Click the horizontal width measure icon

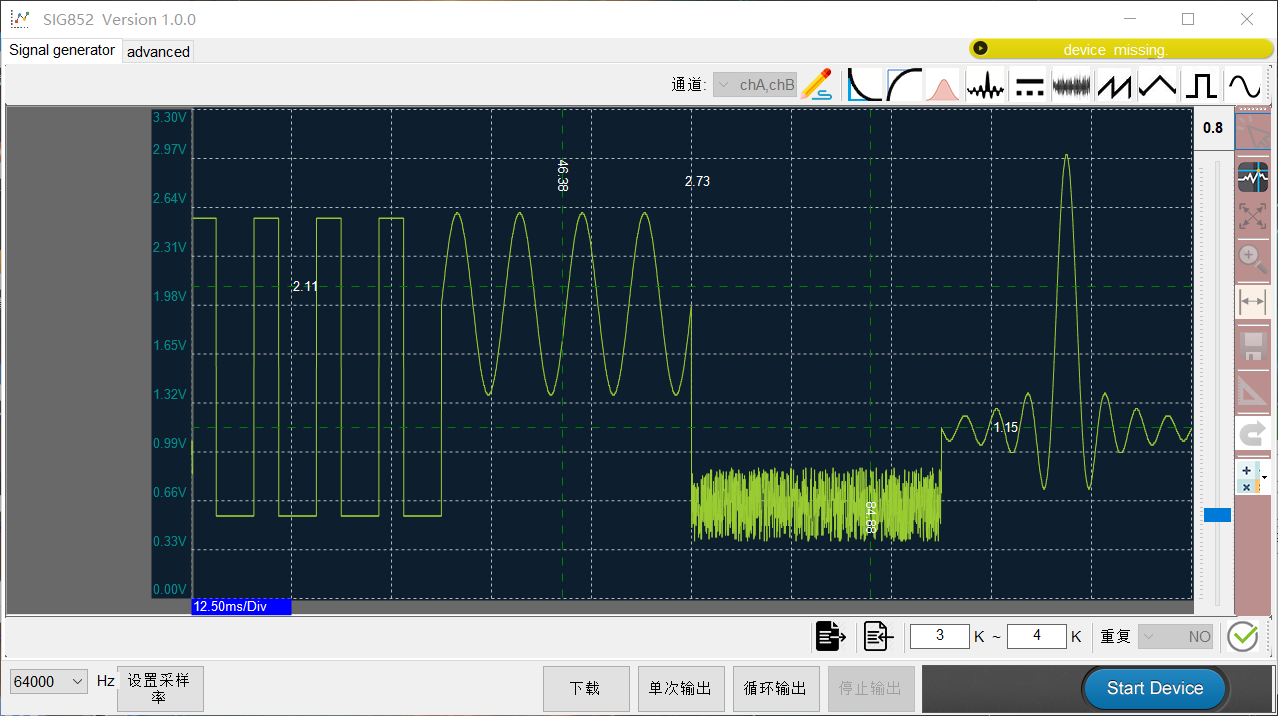(1253, 301)
